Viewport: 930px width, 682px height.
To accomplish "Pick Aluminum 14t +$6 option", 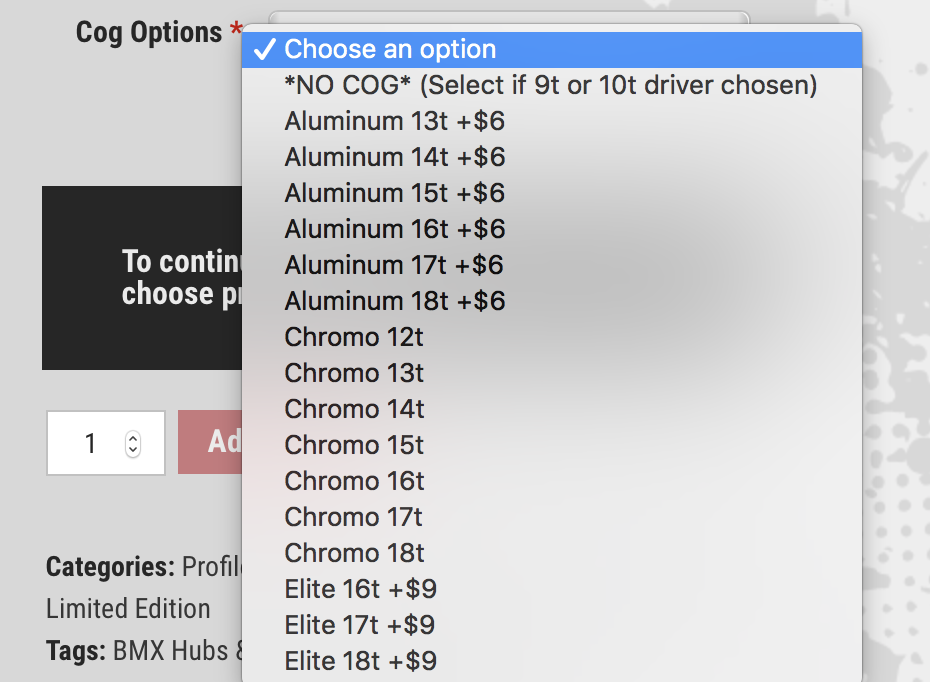I will pyautogui.click(x=394, y=157).
